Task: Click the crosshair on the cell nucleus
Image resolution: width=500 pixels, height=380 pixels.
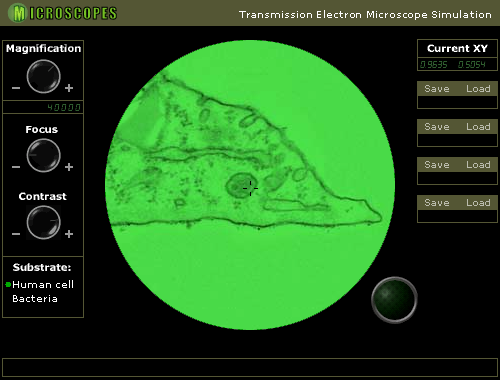Action: (x=250, y=188)
